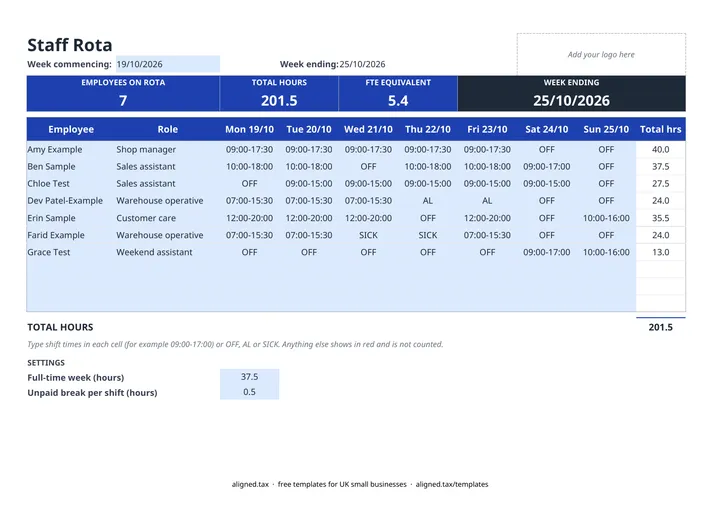Click the 'Customer care' role cell
The width and height of the screenshot is (720, 509).
click(x=168, y=218)
